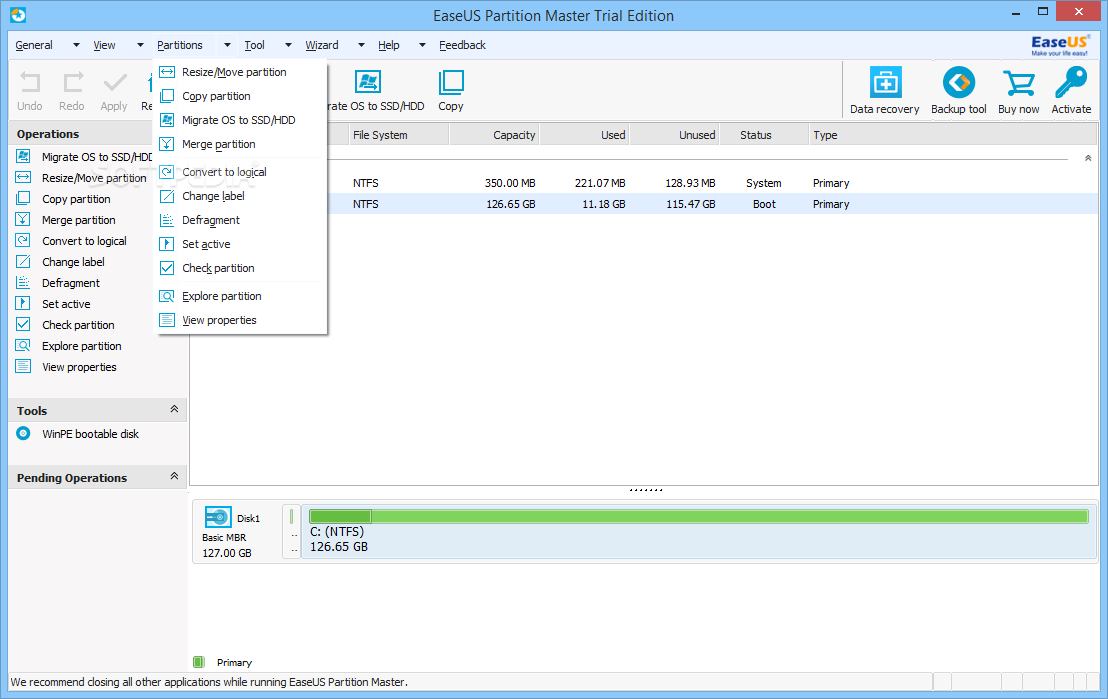Open the General menu dropdown arrow

pos(76,45)
